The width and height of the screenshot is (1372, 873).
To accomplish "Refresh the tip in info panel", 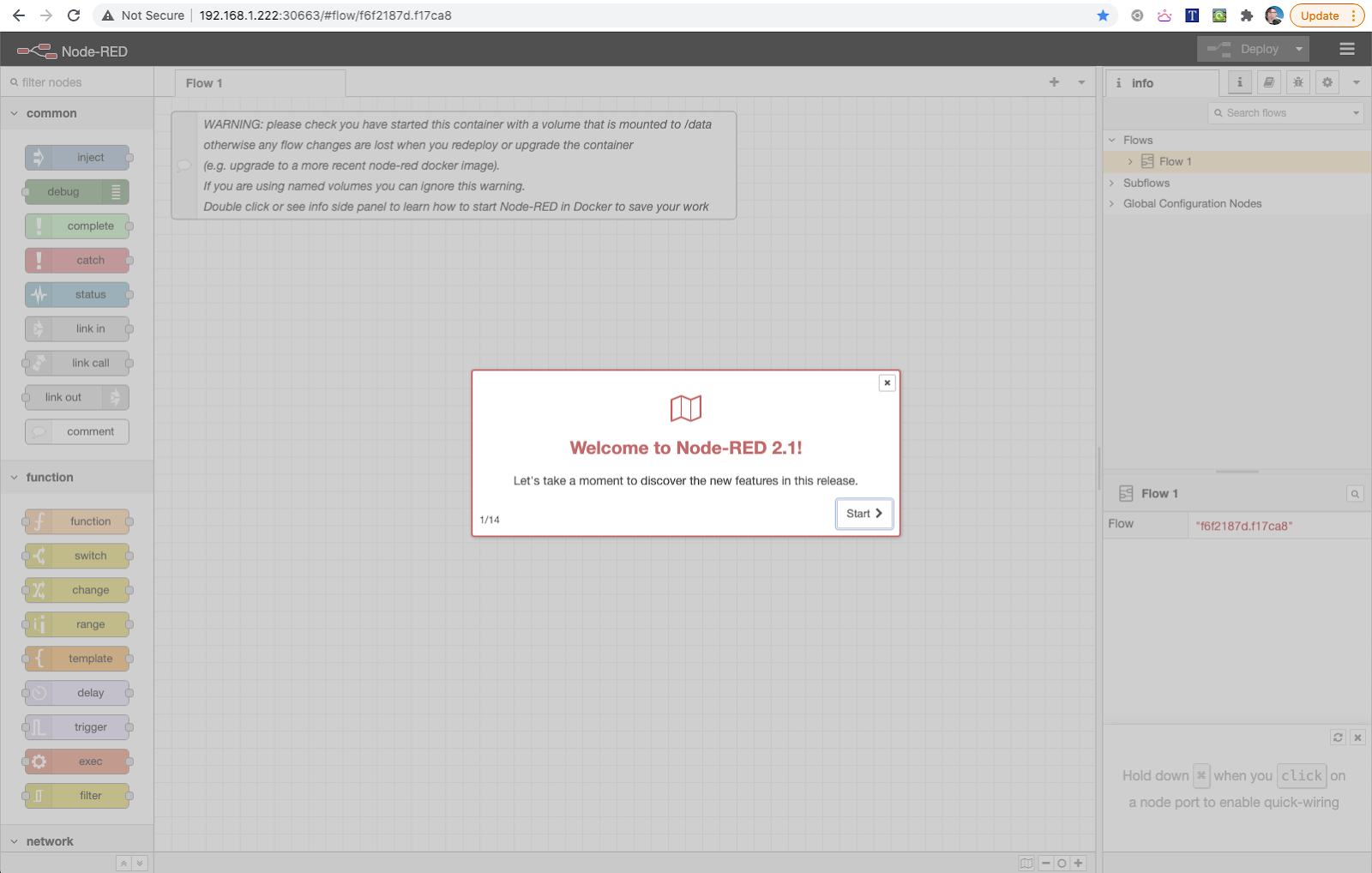I will [1338, 738].
